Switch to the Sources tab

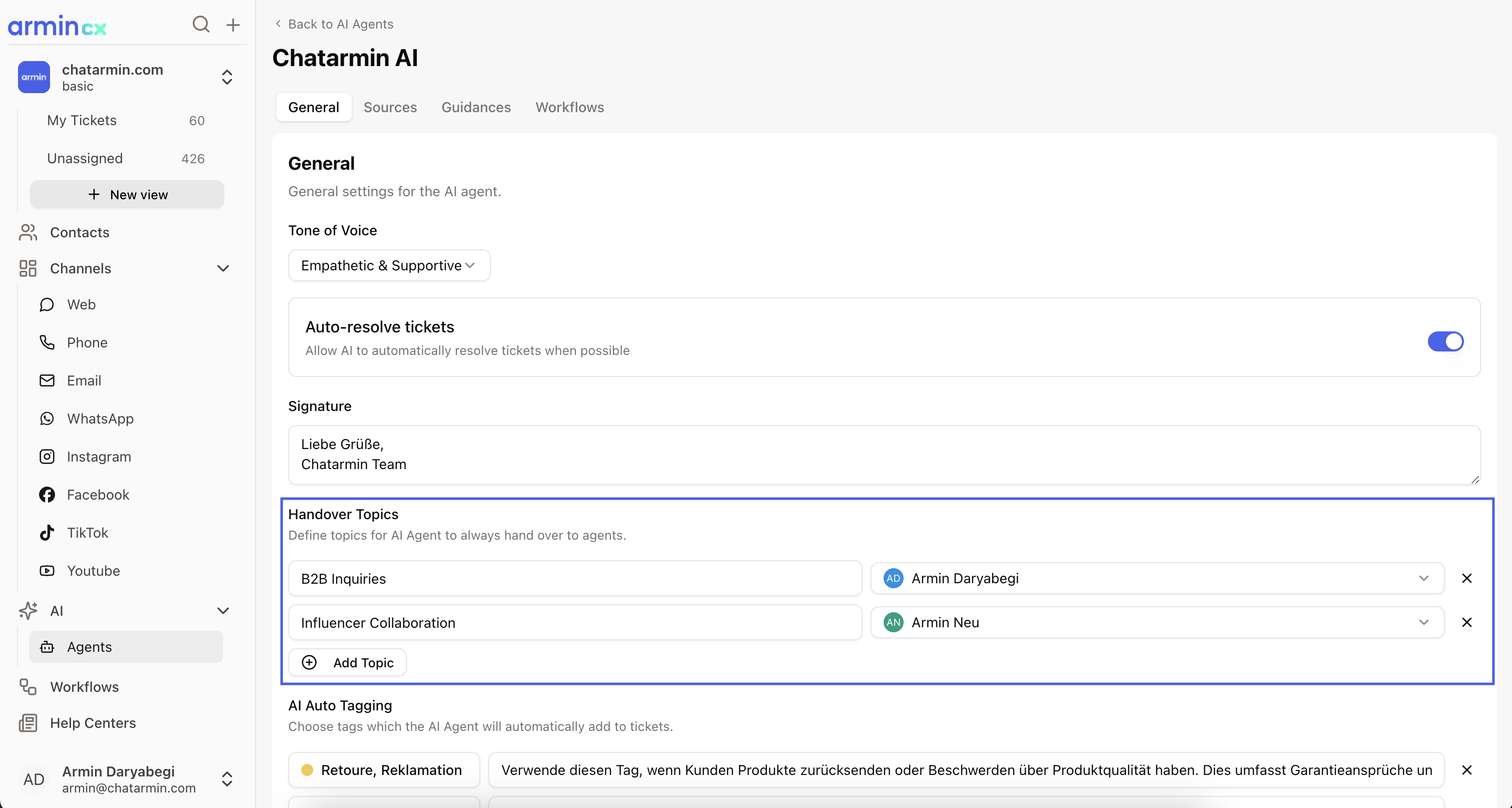tap(390, 108)
